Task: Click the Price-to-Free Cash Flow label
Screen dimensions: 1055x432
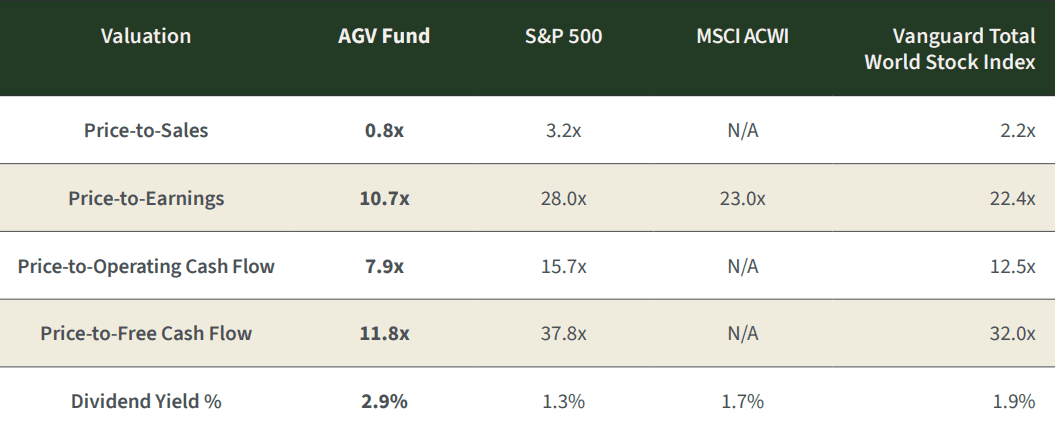Action: point(146,334)
